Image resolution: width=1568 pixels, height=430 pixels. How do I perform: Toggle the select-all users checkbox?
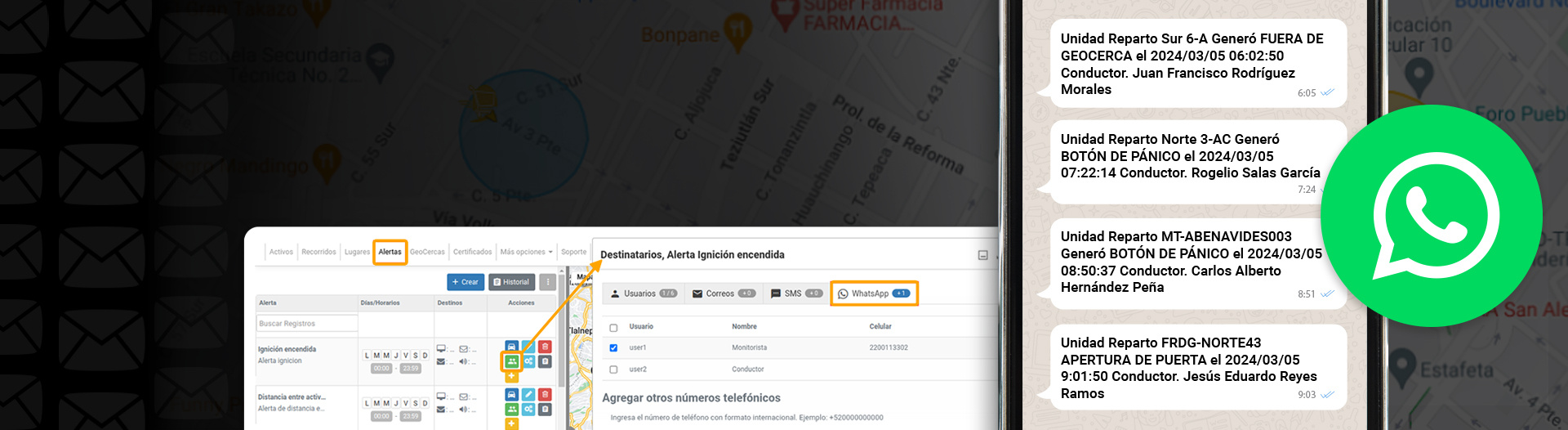coord(613,328)
